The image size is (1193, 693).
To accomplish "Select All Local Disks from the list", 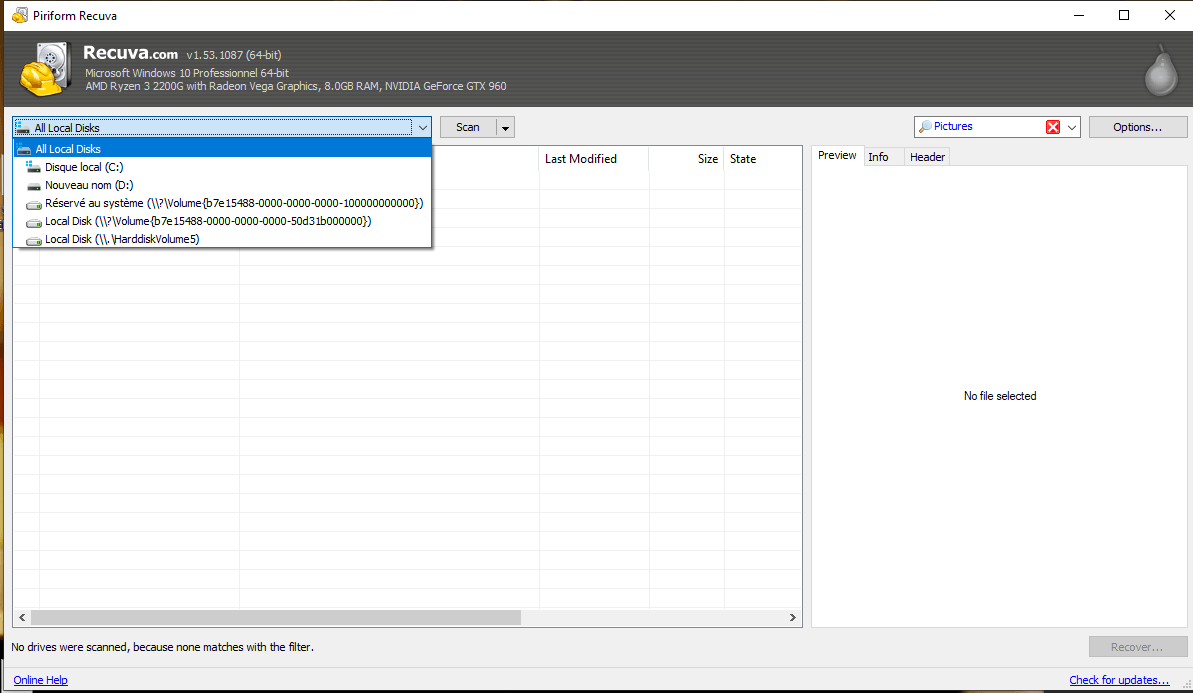I will tap(222, 149).
